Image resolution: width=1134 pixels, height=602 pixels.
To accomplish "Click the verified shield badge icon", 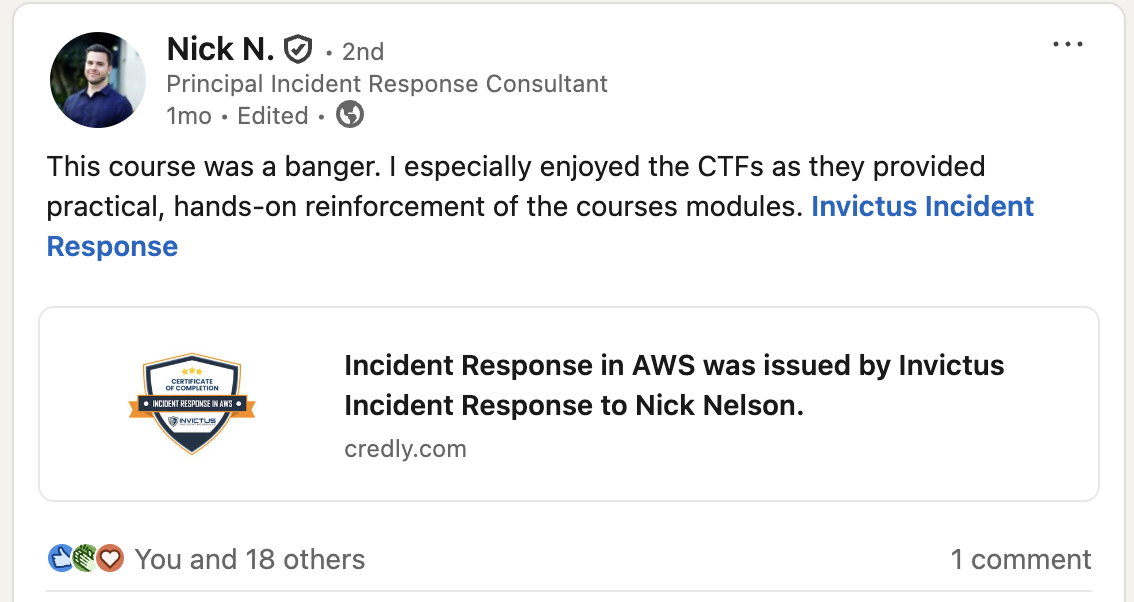I will tap(298, 49).
